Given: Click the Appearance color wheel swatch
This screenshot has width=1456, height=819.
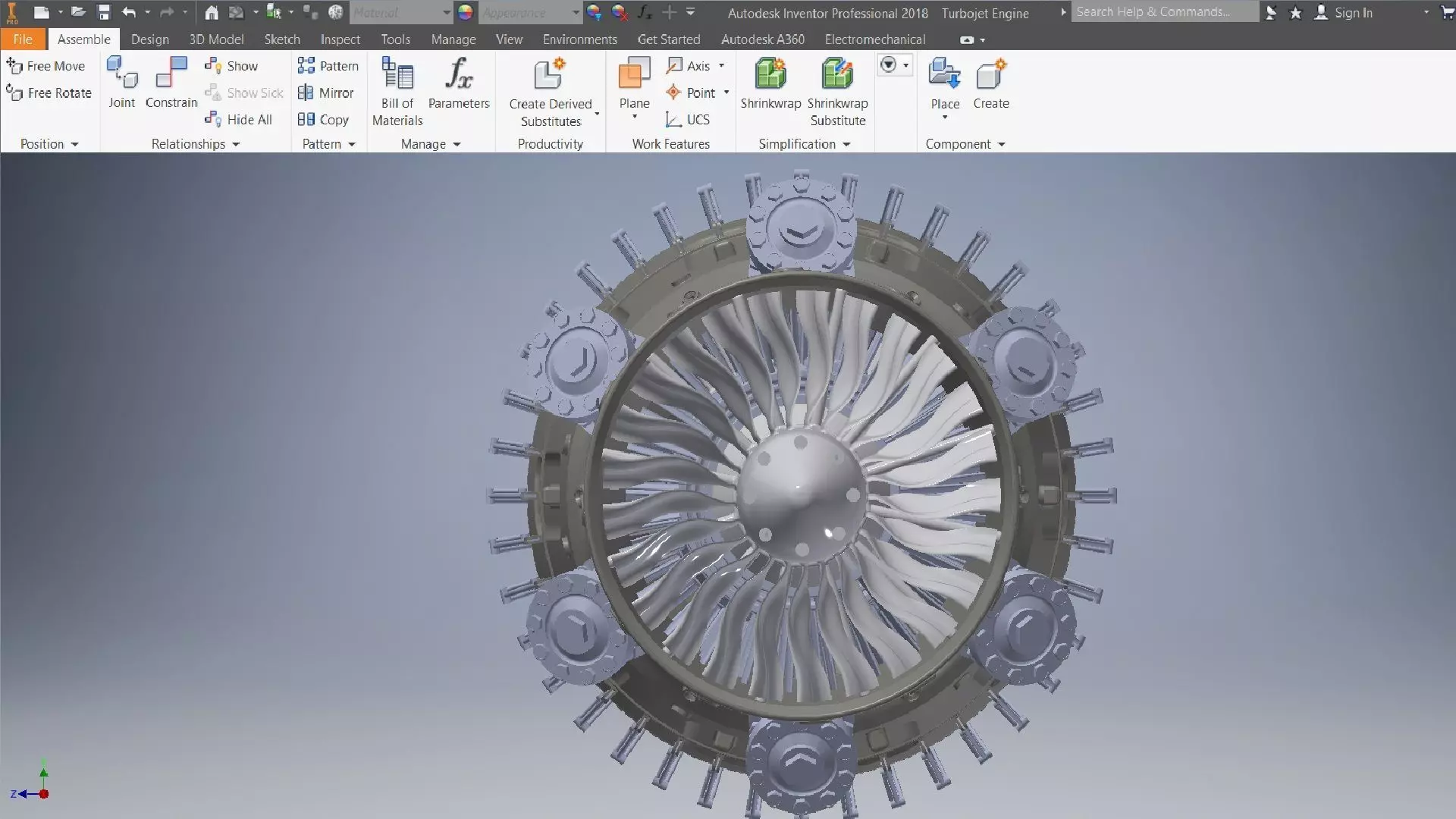Looking at the screenshot, I should (x=465, y=12).
